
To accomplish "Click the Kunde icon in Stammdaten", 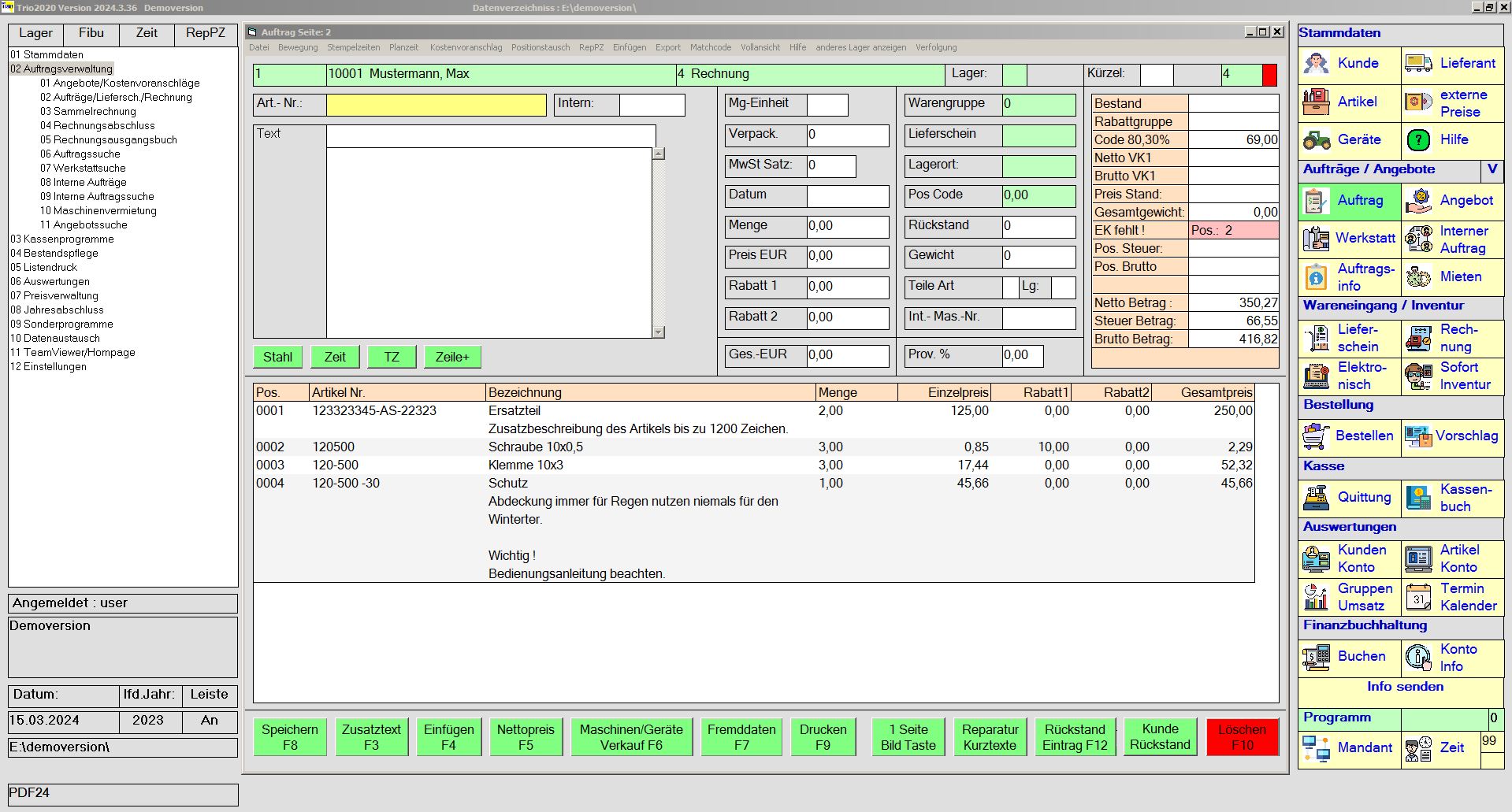I will 1316,64.
